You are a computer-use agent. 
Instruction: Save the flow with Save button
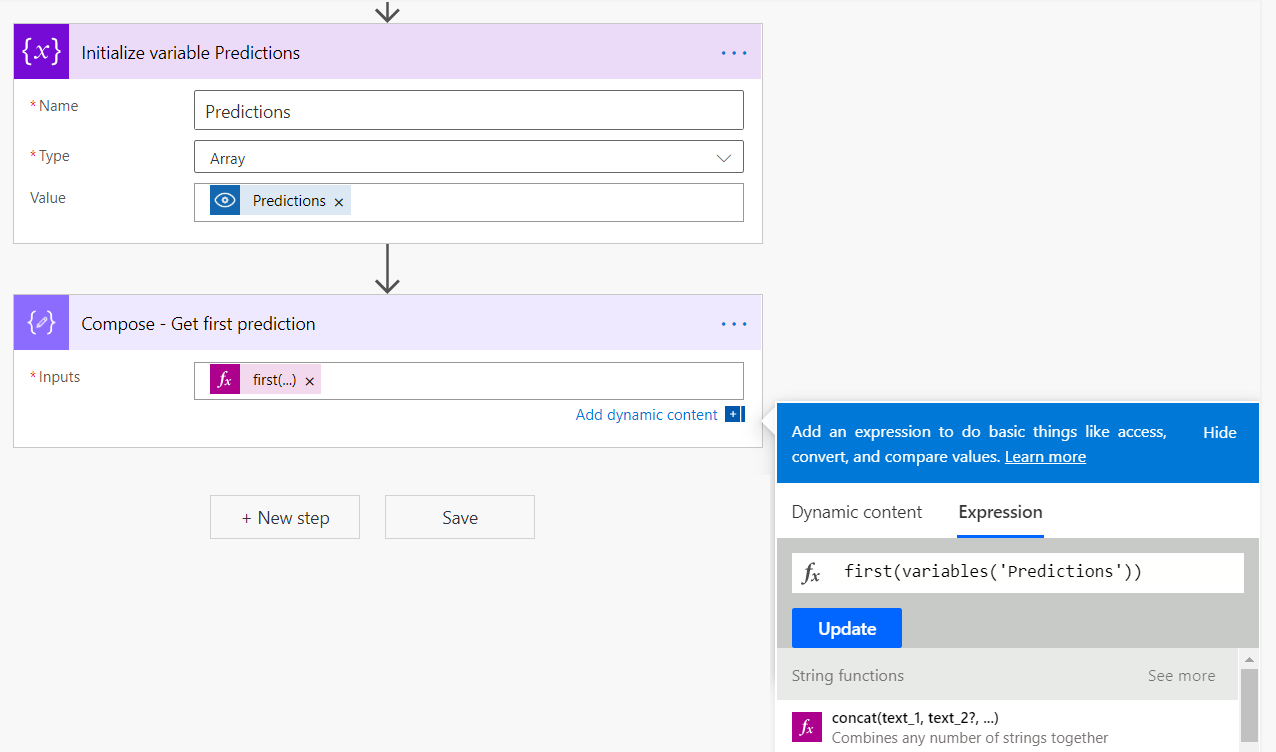(460, 517)
